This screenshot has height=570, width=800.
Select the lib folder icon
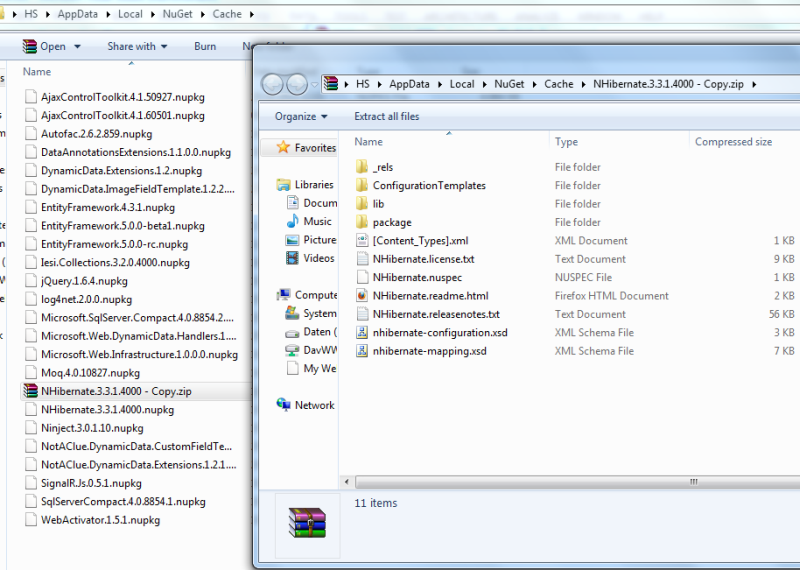362,204
